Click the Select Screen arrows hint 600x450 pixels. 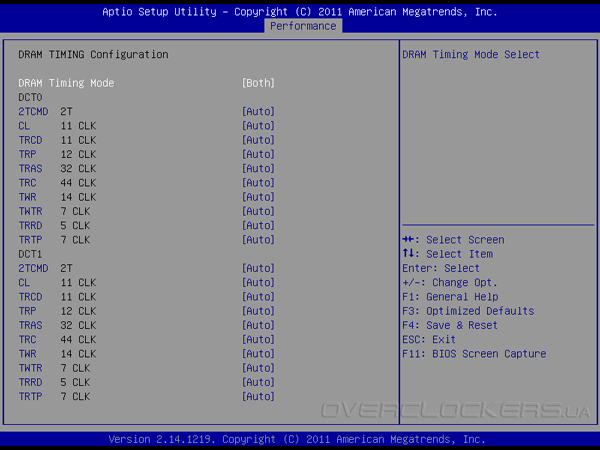[453, 240]
